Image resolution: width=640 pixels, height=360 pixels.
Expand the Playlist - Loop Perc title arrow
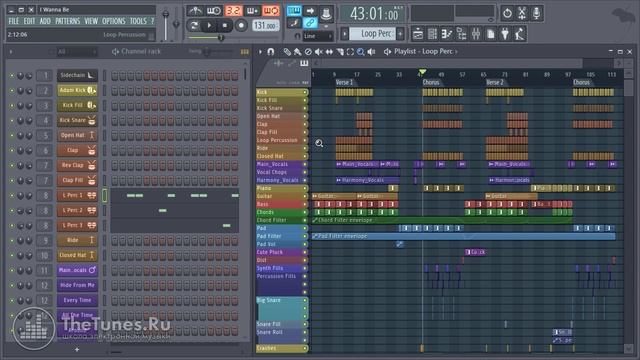pos(456,52)
